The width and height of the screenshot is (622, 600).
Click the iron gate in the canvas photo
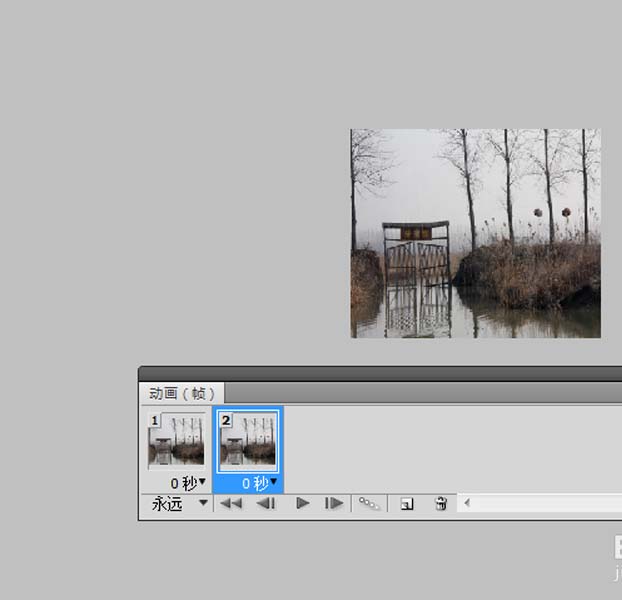[417, 280]
